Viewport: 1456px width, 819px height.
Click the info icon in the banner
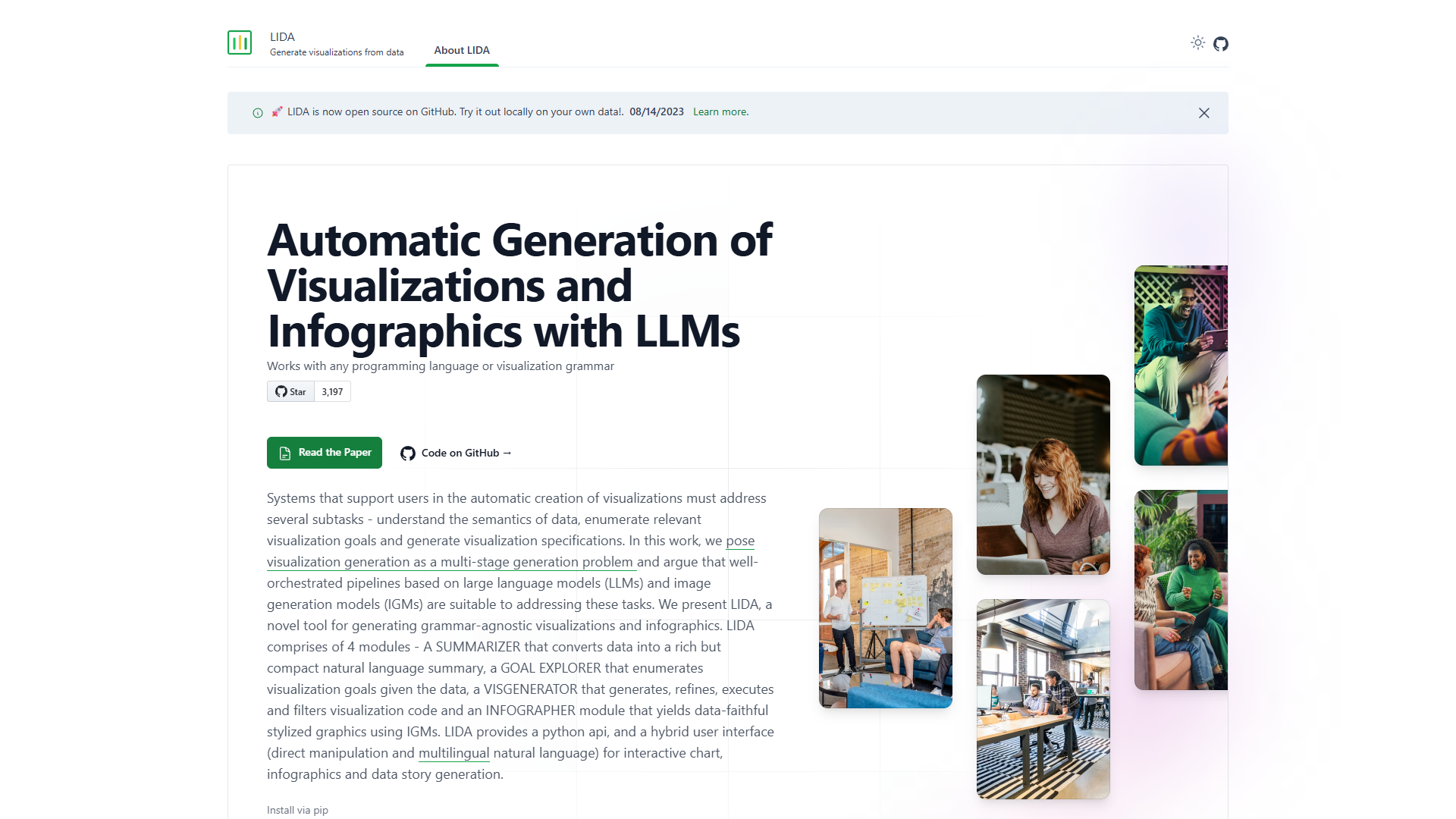tap(258, 113)
